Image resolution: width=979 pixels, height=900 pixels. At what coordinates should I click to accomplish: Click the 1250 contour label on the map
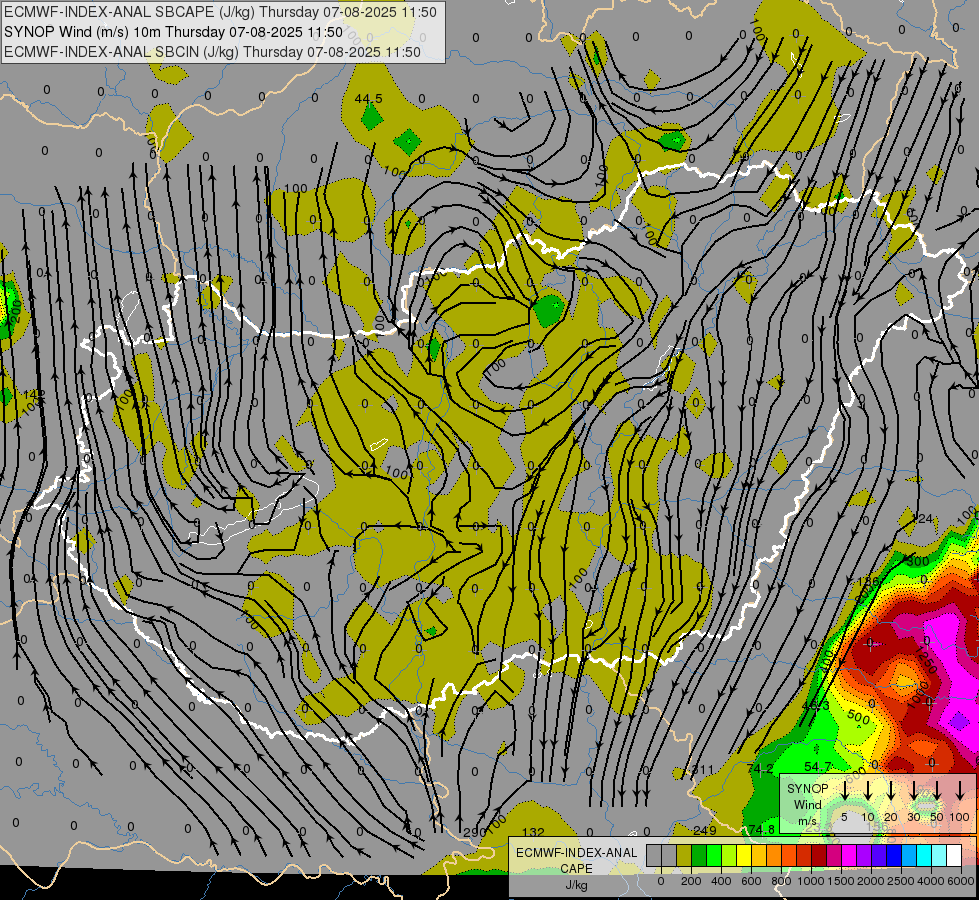pos(926,660)
